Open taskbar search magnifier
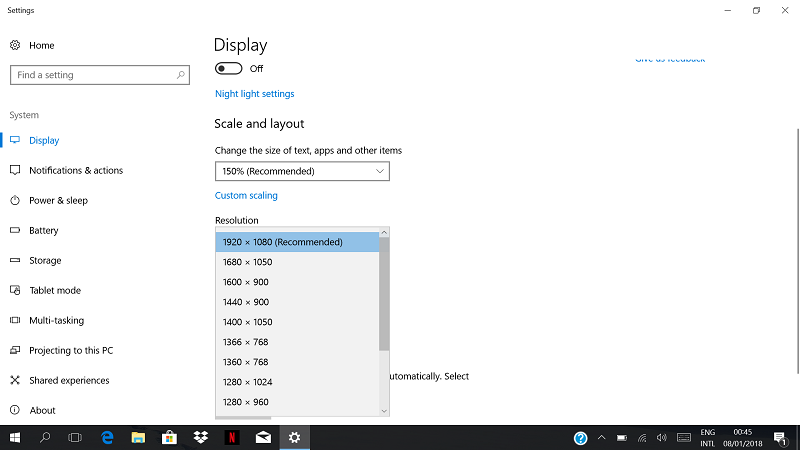The image size is (800, 450). point(45,438)
